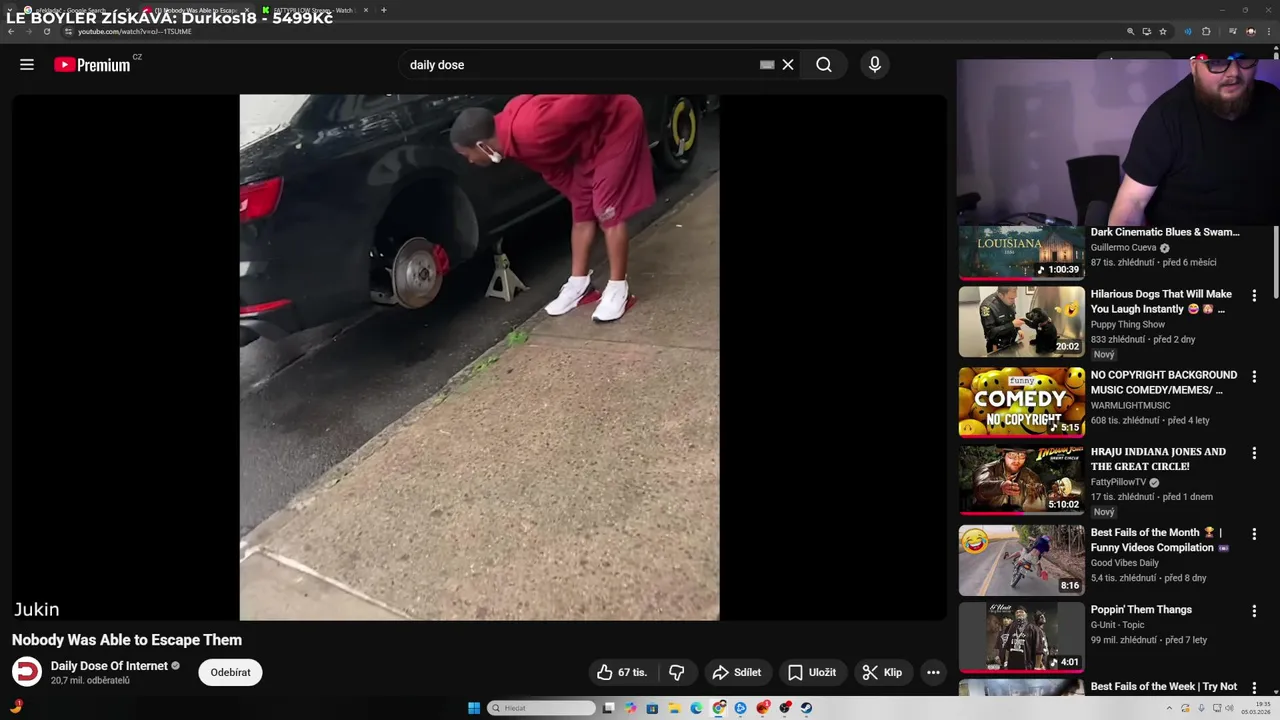
Task: Open the on-screen keyboard icon in search box
Action: pos(767,65)
